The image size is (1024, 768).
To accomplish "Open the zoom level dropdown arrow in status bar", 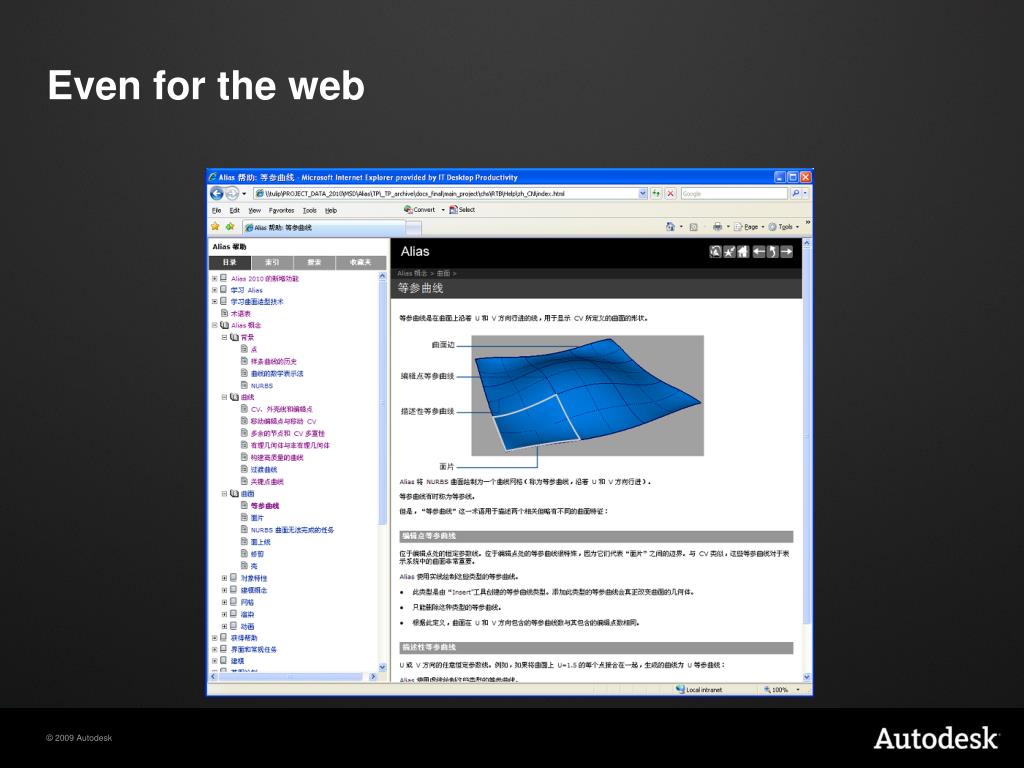I will click(798, 689).
